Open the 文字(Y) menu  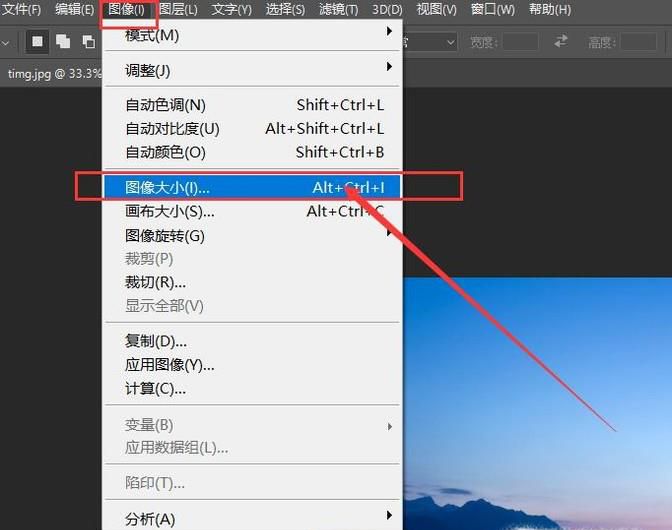pos(231,9)
